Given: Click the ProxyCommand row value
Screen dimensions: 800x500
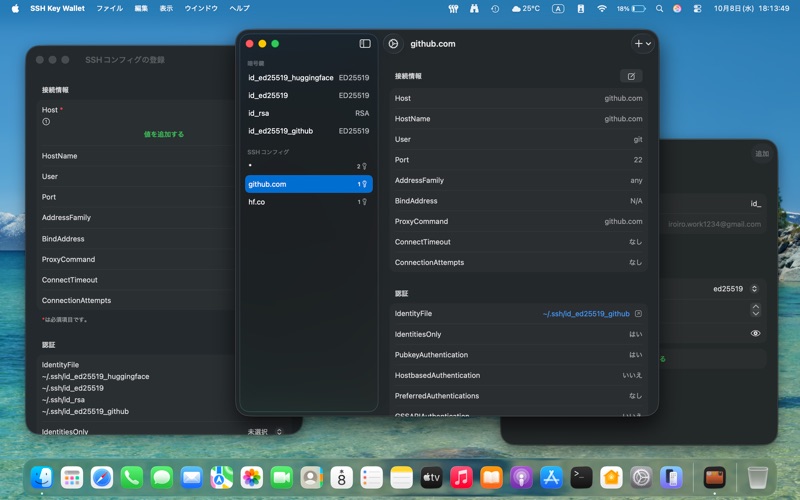Looking at the screenshot, I should (623, 221).
